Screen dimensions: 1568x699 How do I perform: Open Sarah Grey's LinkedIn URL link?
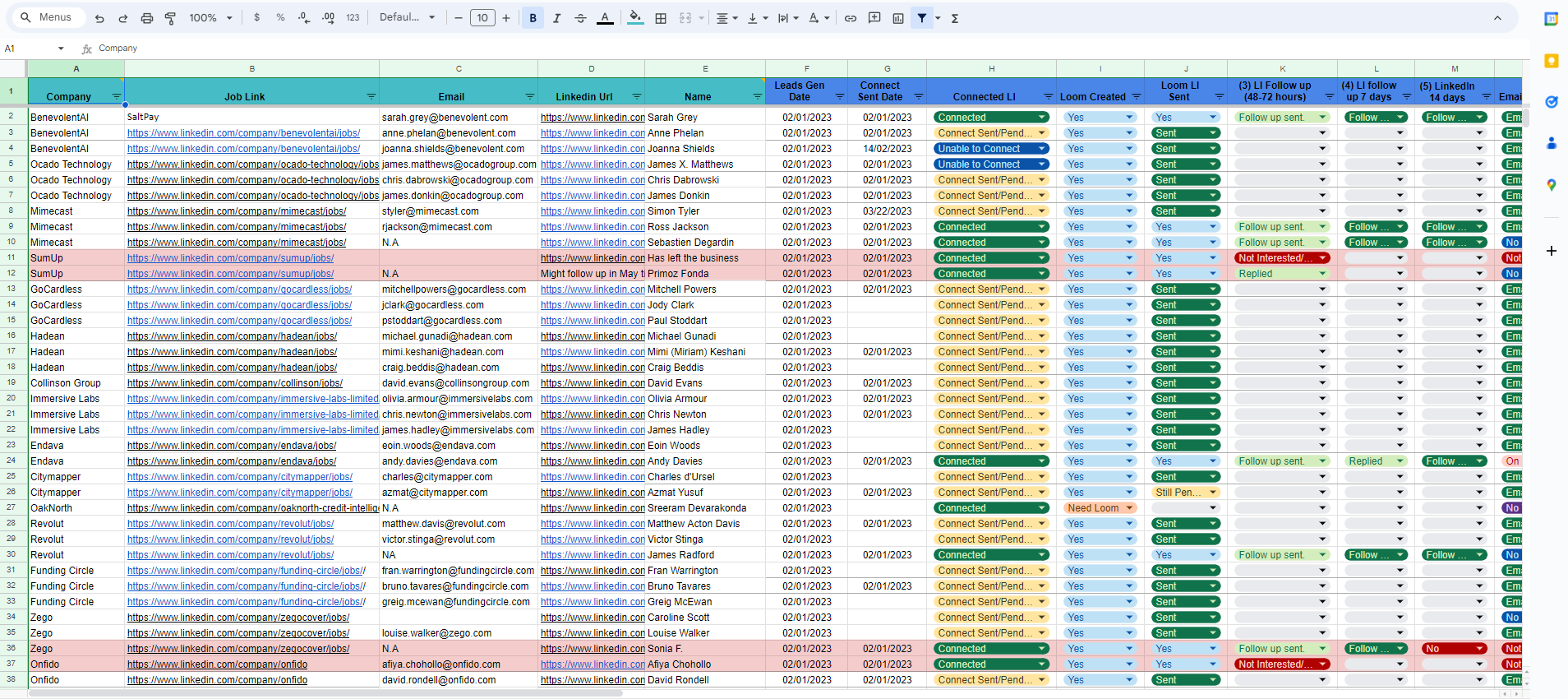click(592, 118)
